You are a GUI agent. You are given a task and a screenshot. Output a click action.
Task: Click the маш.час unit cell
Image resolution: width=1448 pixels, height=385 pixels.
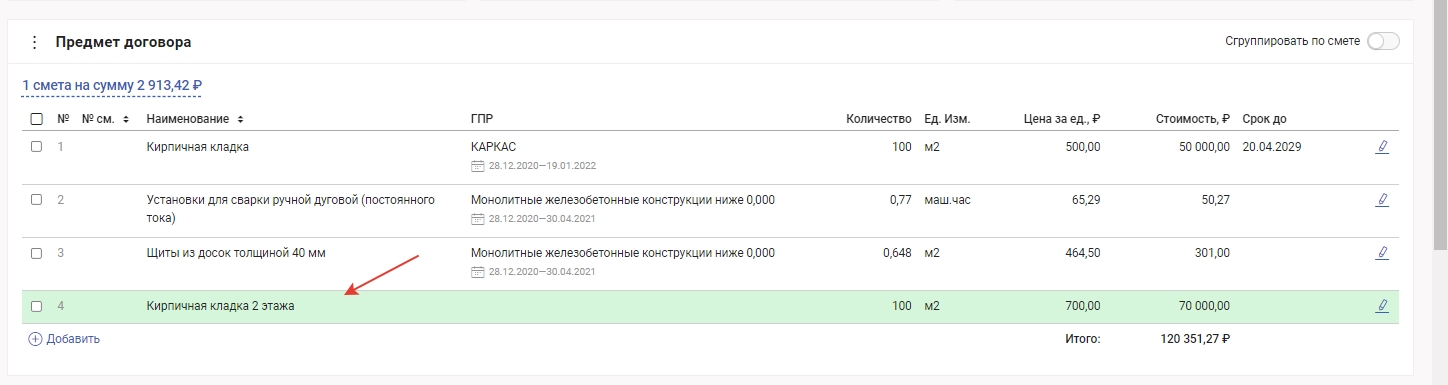[947, 200]
